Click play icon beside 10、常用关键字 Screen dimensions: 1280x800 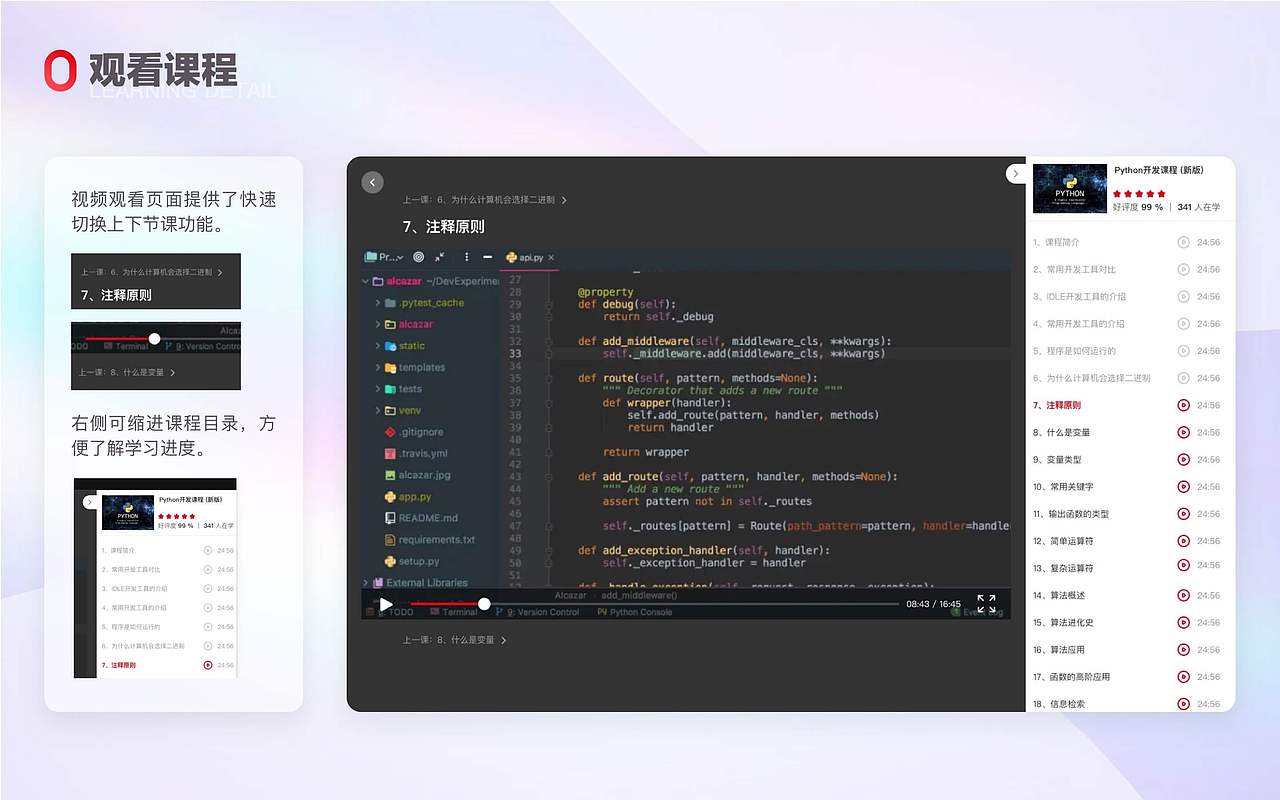click(x=1183, y=487)
